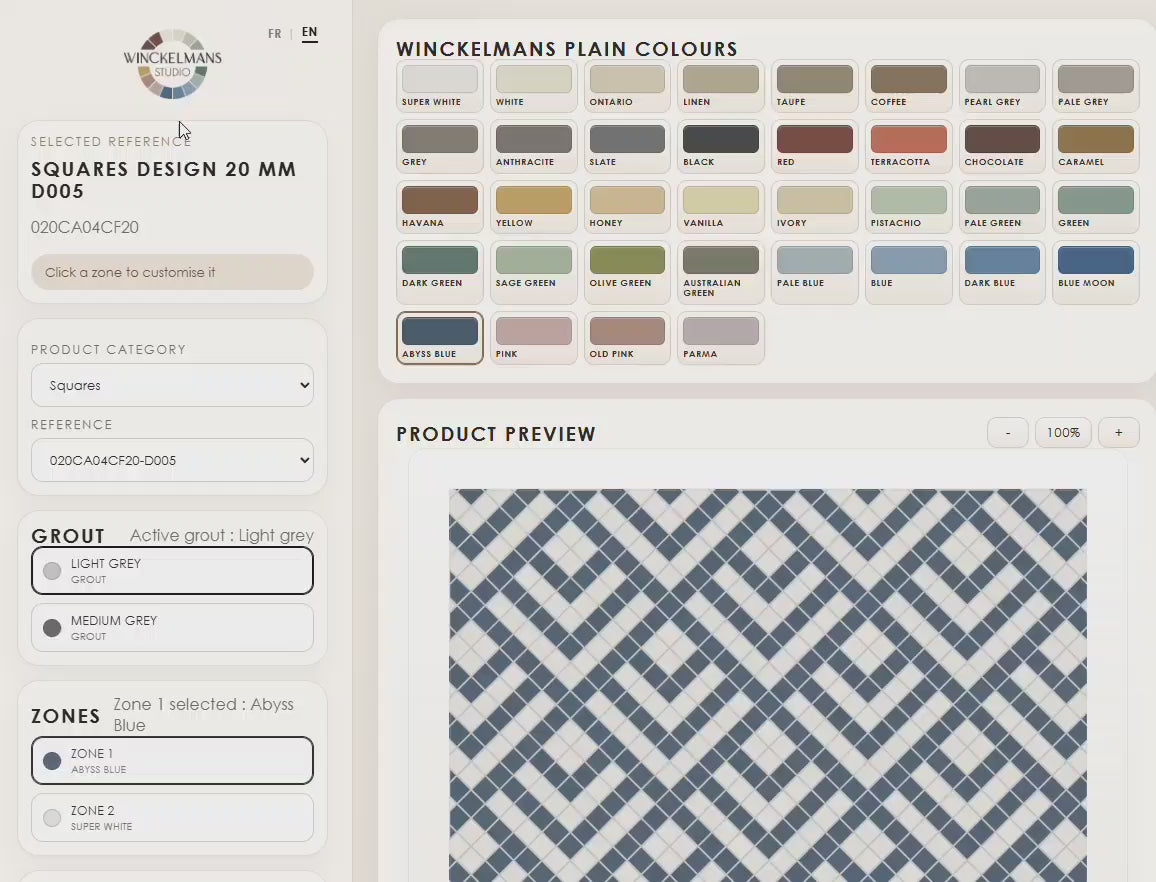The width and height of the screenshot is (1156, 882).
Task: Select the Pale Blue colour swatch
Action: (x=815, y=272)
